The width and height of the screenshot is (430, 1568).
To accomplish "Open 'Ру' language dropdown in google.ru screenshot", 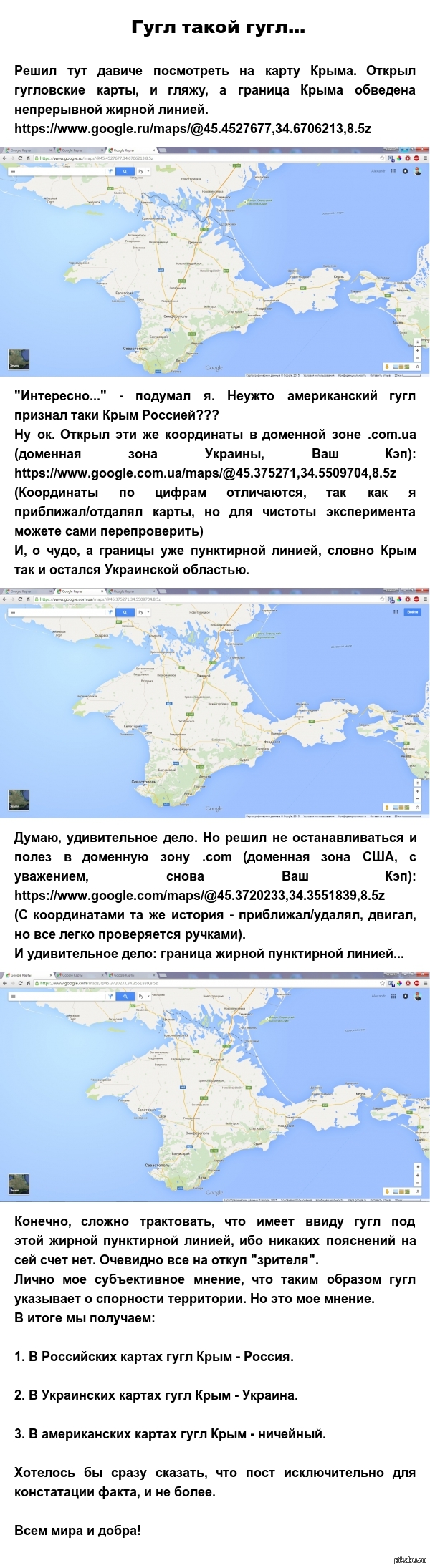I will coord(143,171).
